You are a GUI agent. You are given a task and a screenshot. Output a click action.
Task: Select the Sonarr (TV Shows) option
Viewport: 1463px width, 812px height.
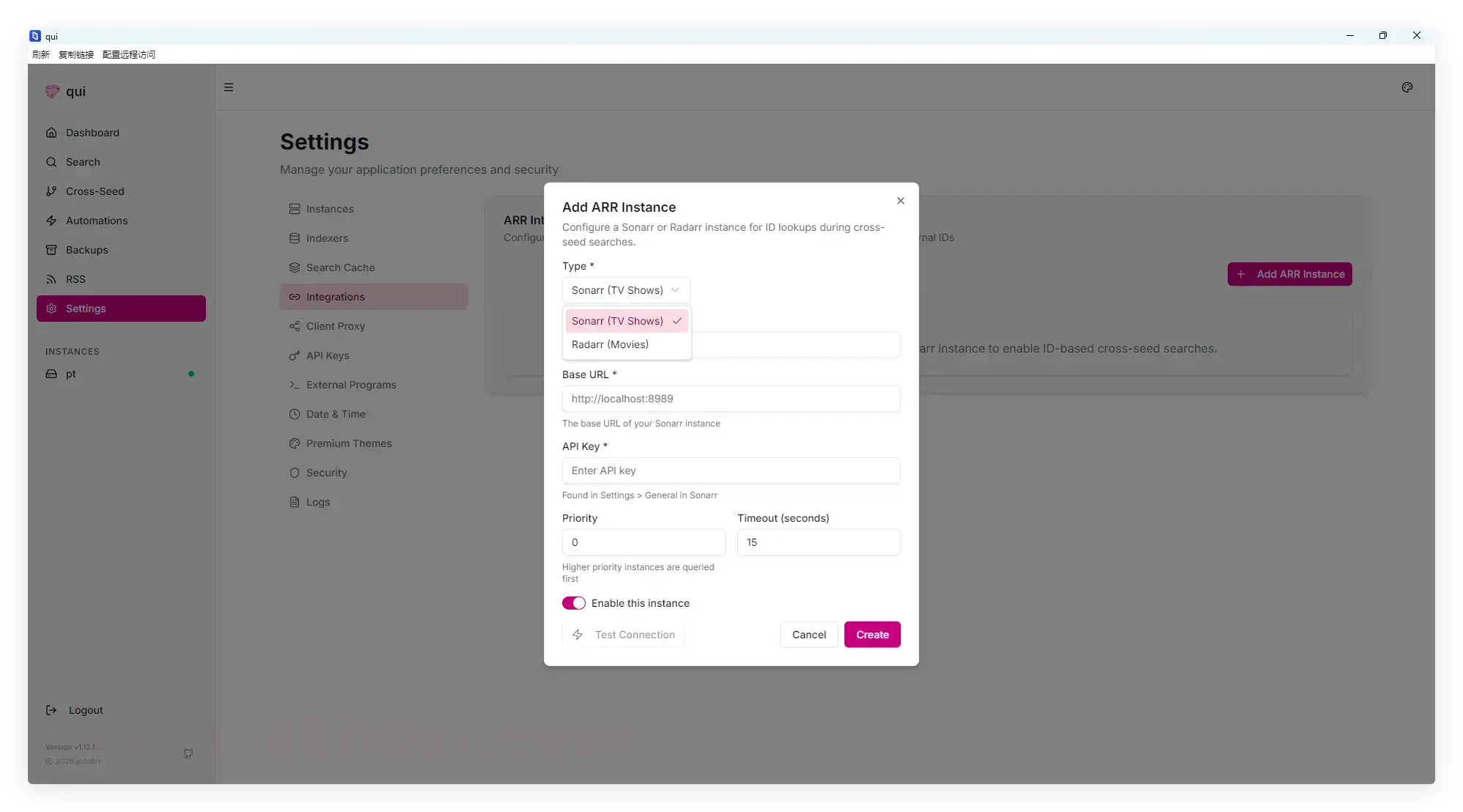tap(617, 321)
